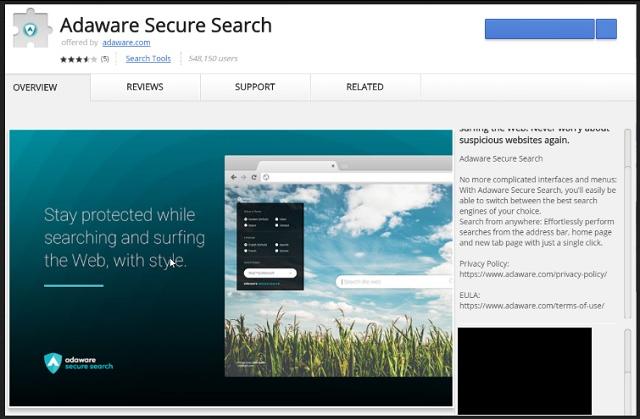The width and height of the screenshot is (640, 419).
Task: Click back arrow in the preview browser
Action: (233, 177)
